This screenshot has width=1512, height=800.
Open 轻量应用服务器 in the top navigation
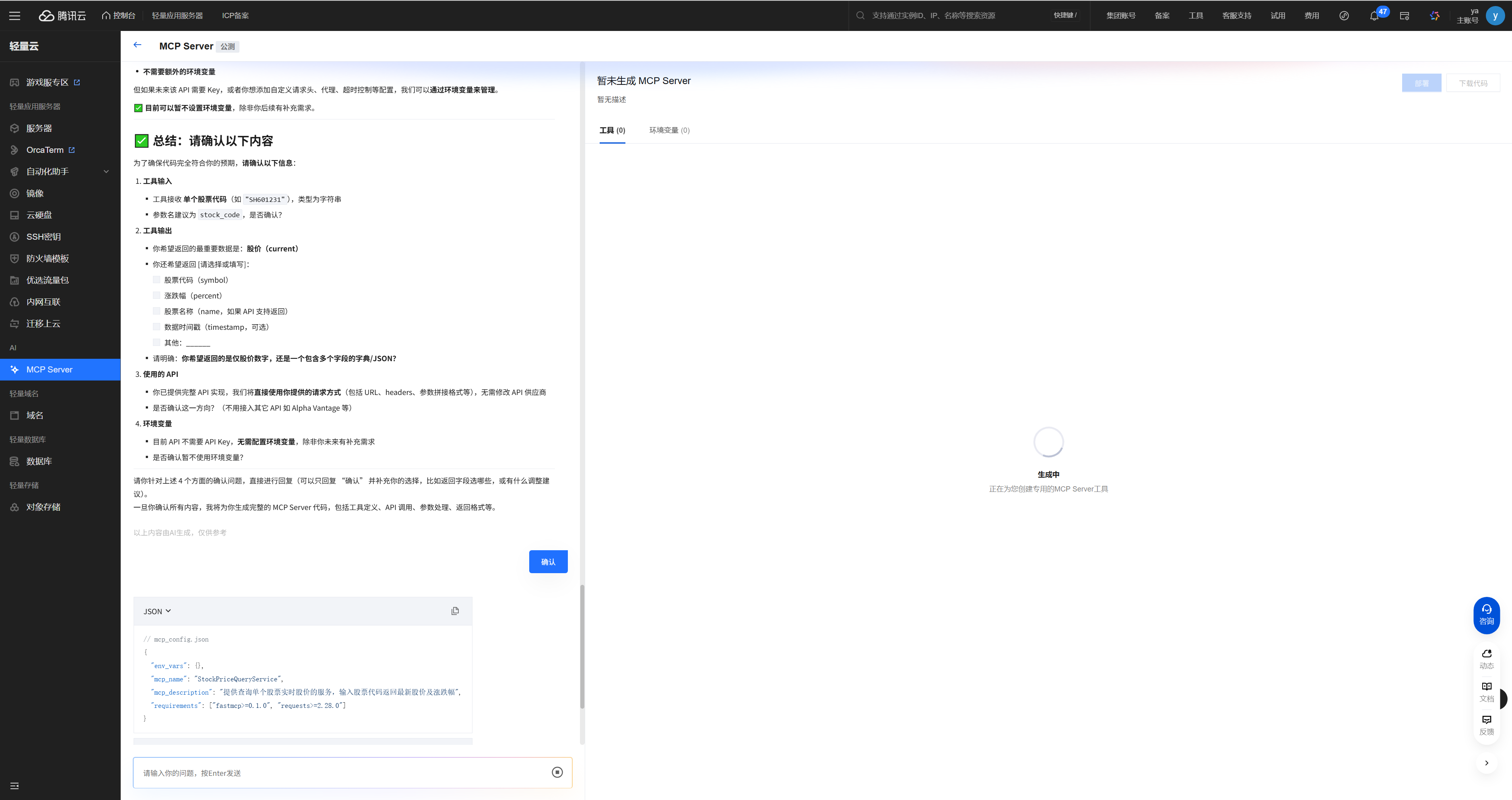click(x=177, y=16)
